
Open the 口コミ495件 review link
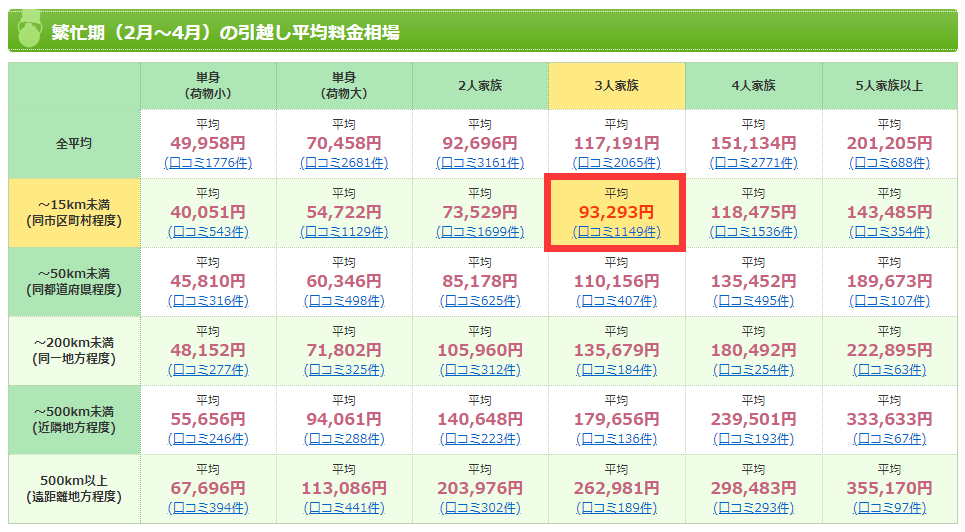tap(753, 300)
